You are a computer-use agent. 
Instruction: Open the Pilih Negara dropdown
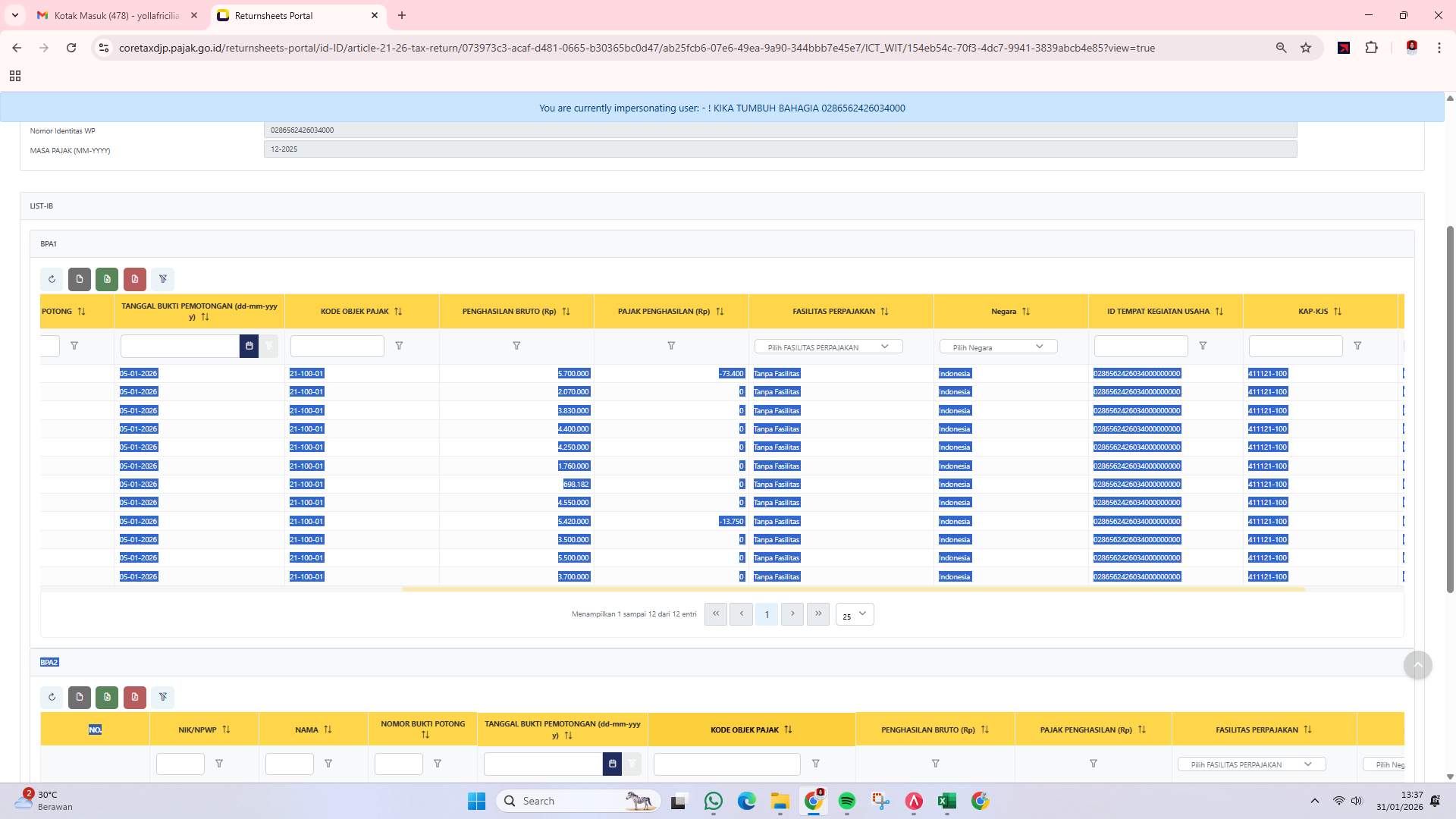click(x=997, y=346)
